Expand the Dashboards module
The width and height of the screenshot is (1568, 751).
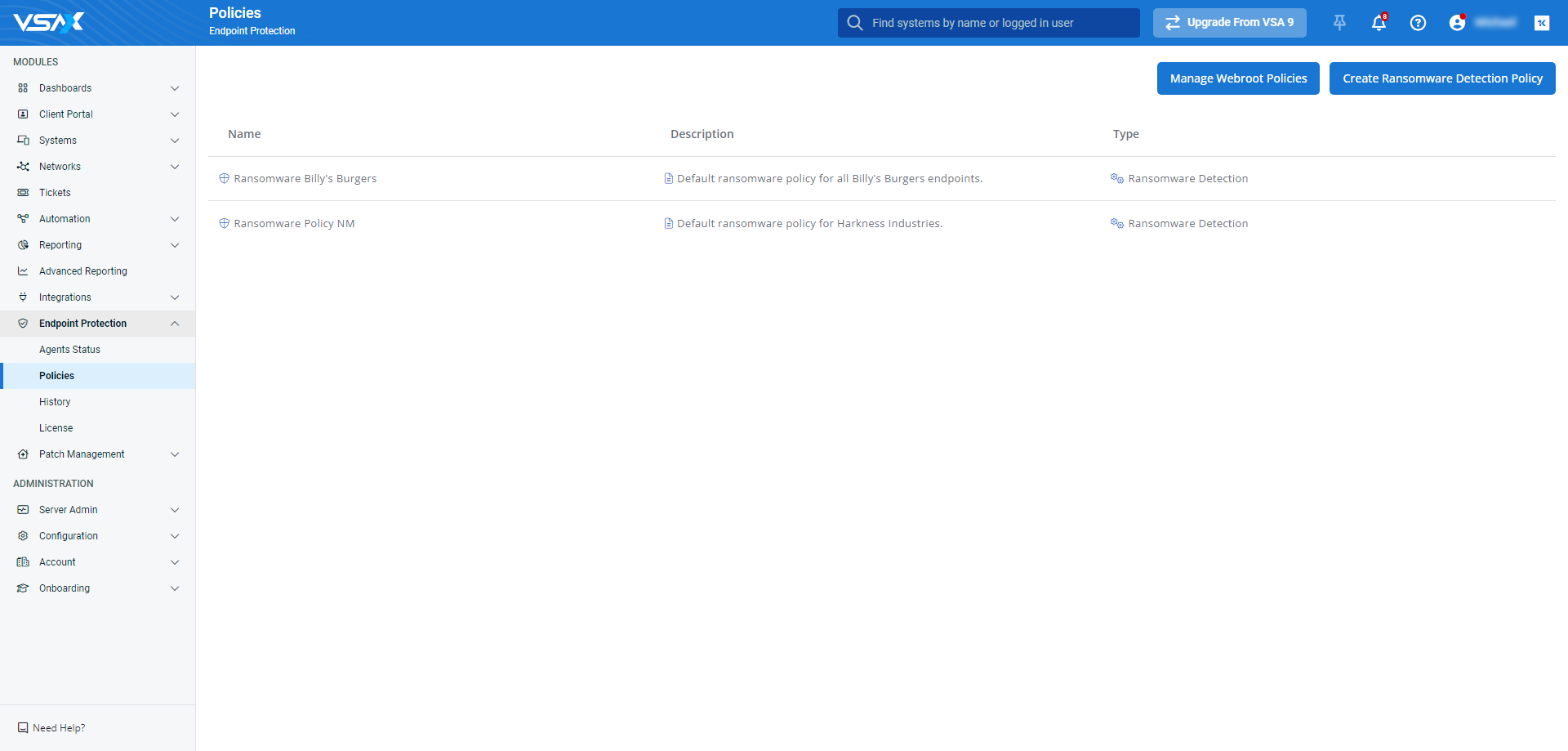point(175,88)
